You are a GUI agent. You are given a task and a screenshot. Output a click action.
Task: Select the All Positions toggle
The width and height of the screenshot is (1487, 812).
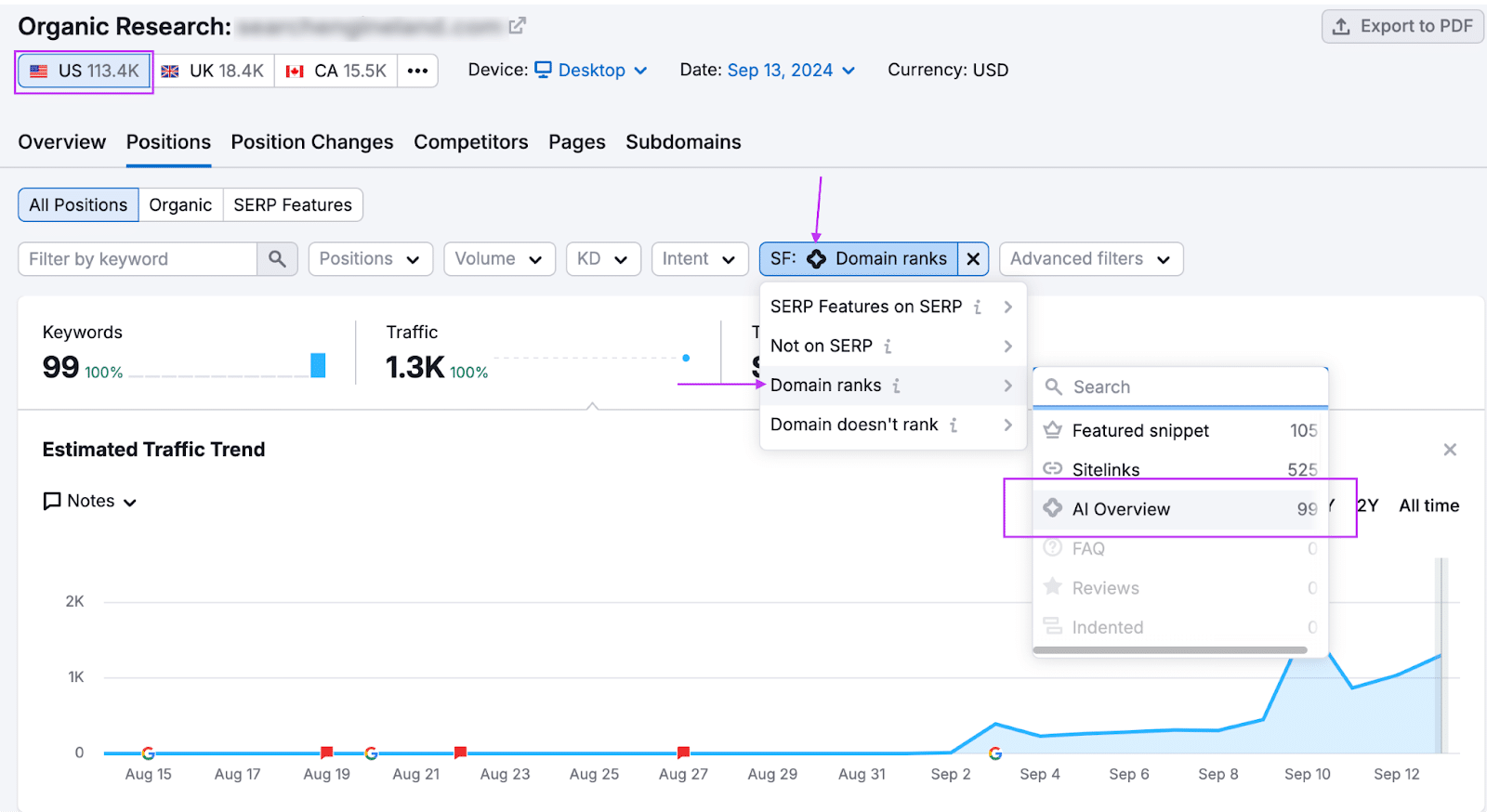point(78,205)
